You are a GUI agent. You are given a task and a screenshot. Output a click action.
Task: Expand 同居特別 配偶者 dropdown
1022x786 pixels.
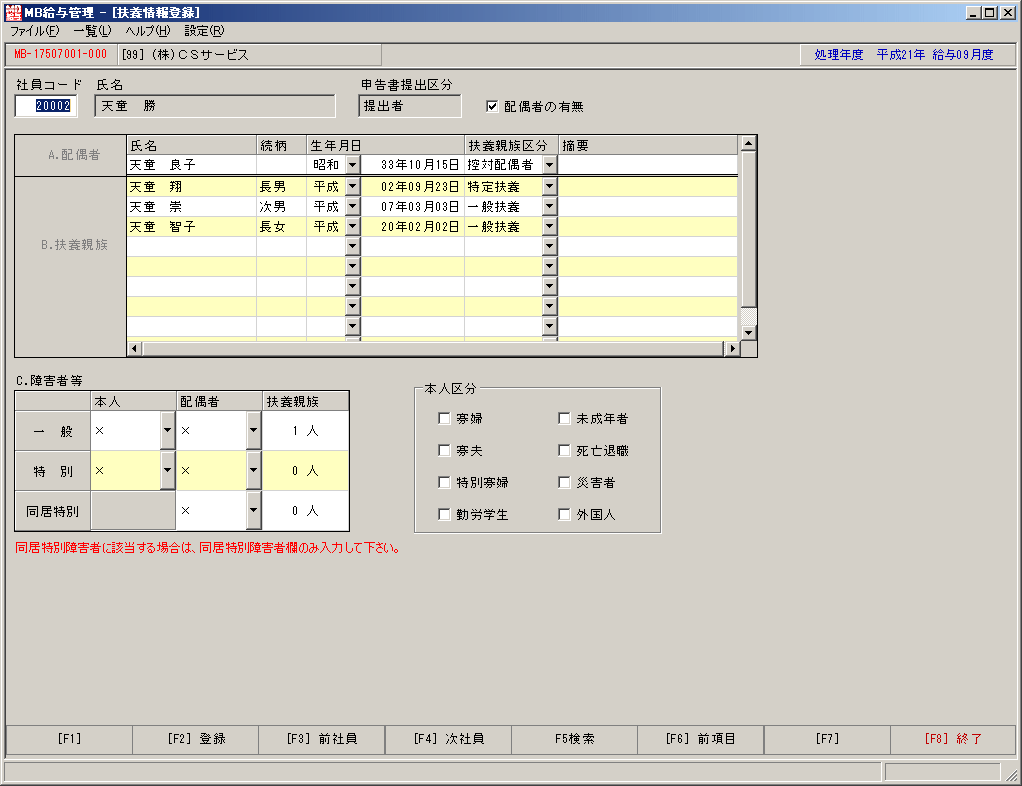pos(254,510)
